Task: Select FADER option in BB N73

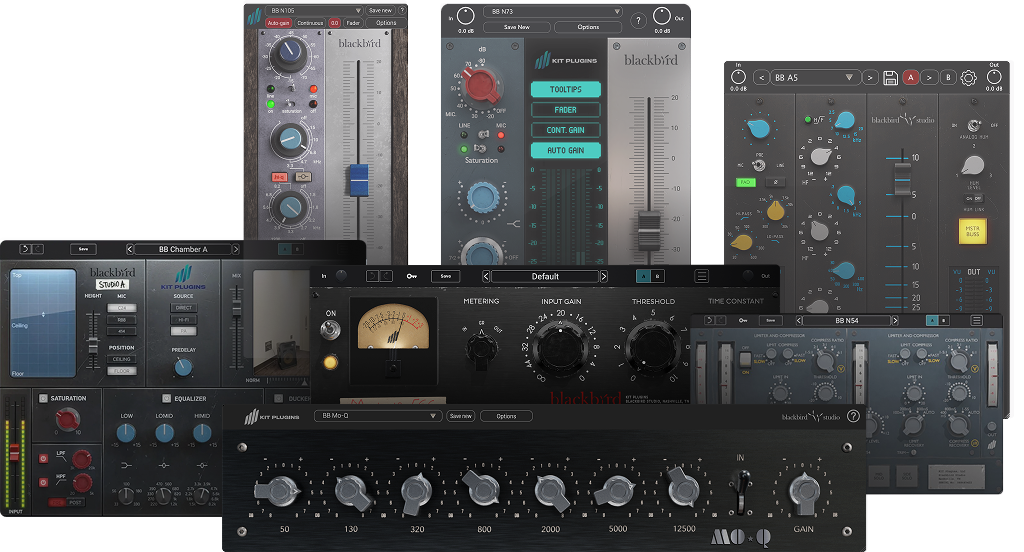Action: [566, 110]
